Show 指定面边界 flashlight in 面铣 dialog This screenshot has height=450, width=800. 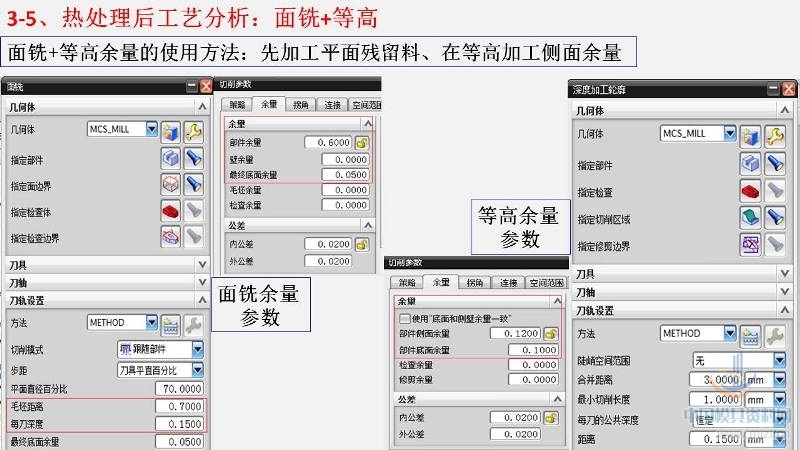click(x=193, y=185)
